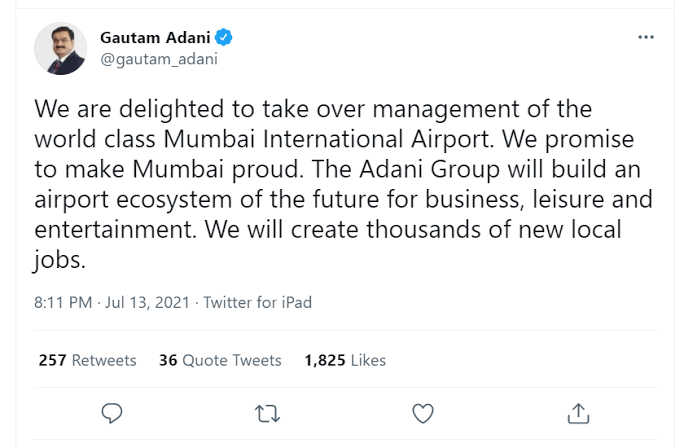The image size is (684, 448).
Task: Open the share icon under the tweet
Action: click(577, 412)
